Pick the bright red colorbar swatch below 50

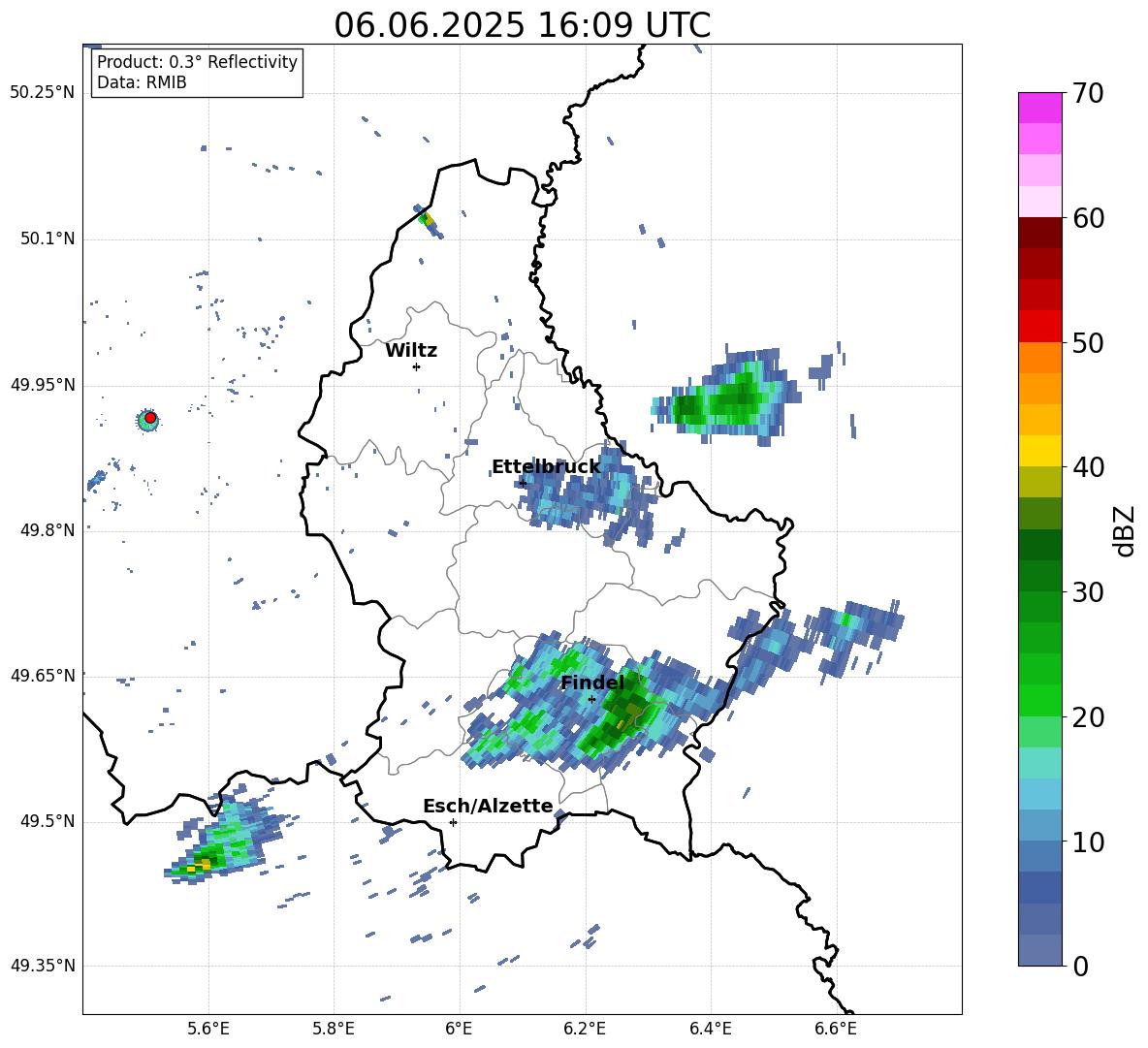1039,327
